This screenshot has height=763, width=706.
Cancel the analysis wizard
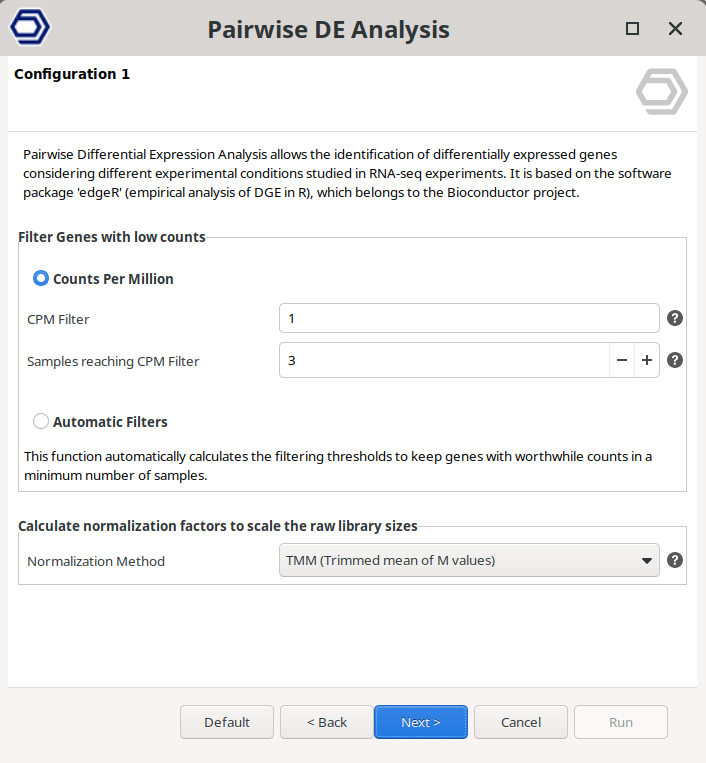tap(520, 722)
